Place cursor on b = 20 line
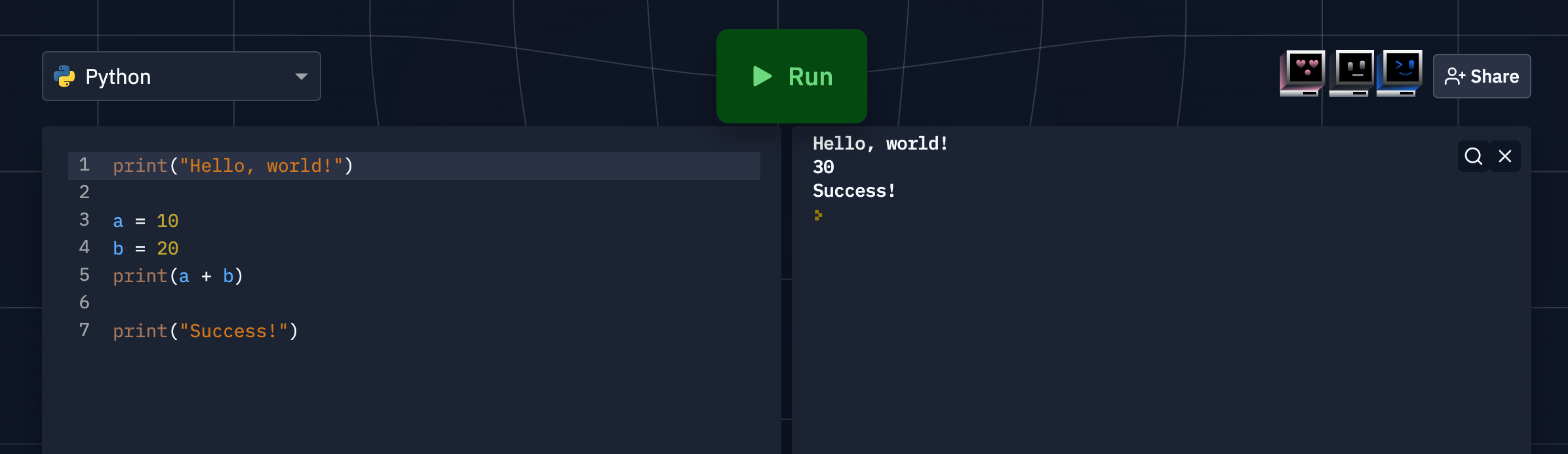The width and height of the screenshot is (1568, 454). click(x=146, y=249)
